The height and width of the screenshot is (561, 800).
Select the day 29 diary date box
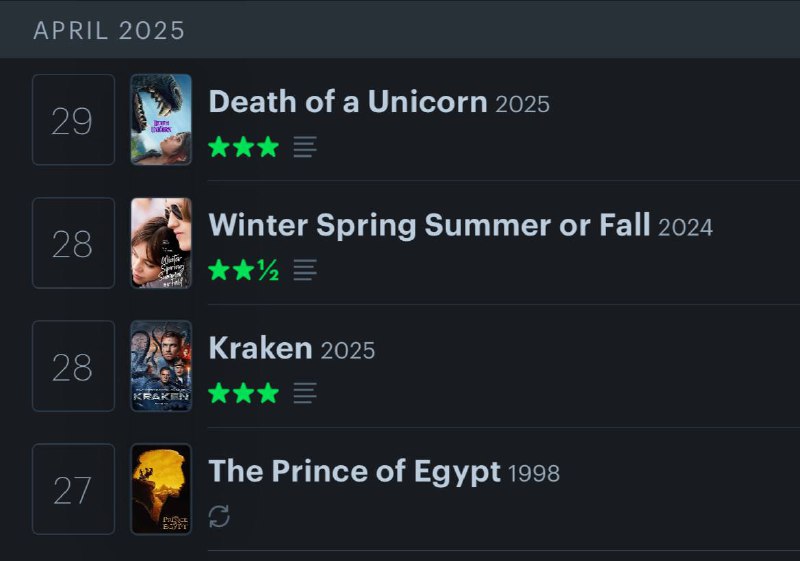(x=73, y=119)
